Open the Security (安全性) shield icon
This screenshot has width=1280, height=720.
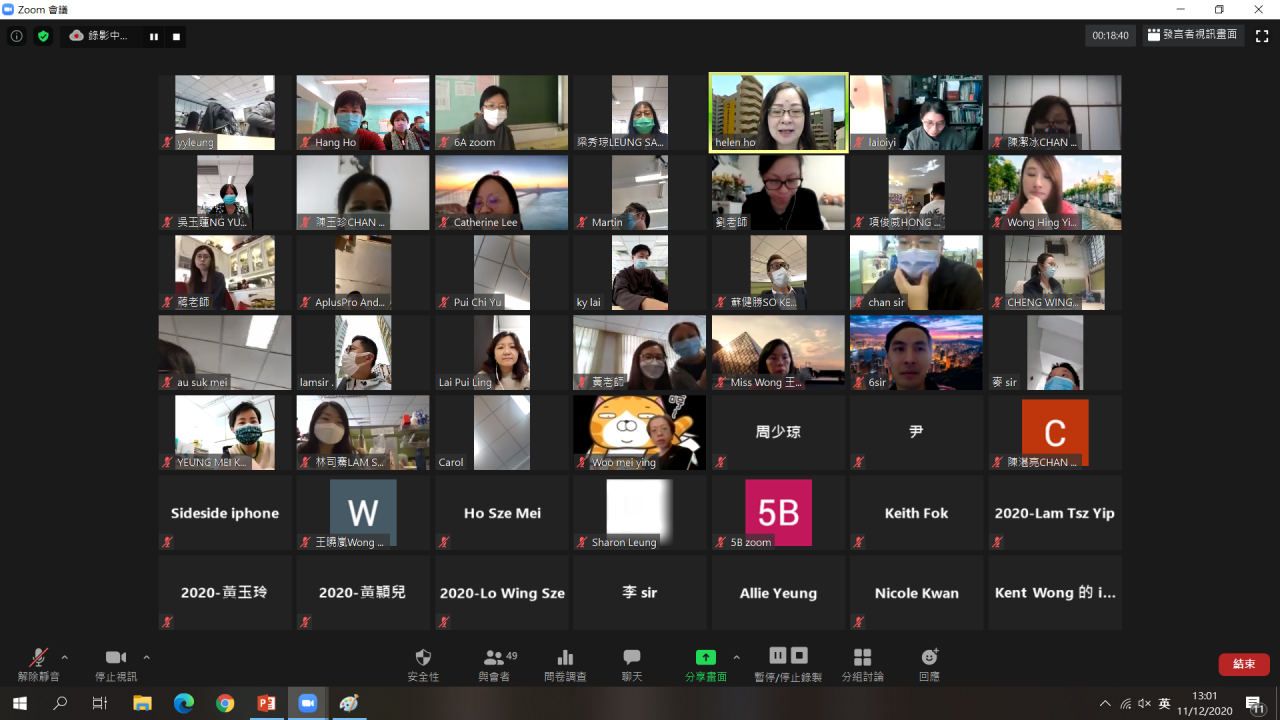click(423, 658)
